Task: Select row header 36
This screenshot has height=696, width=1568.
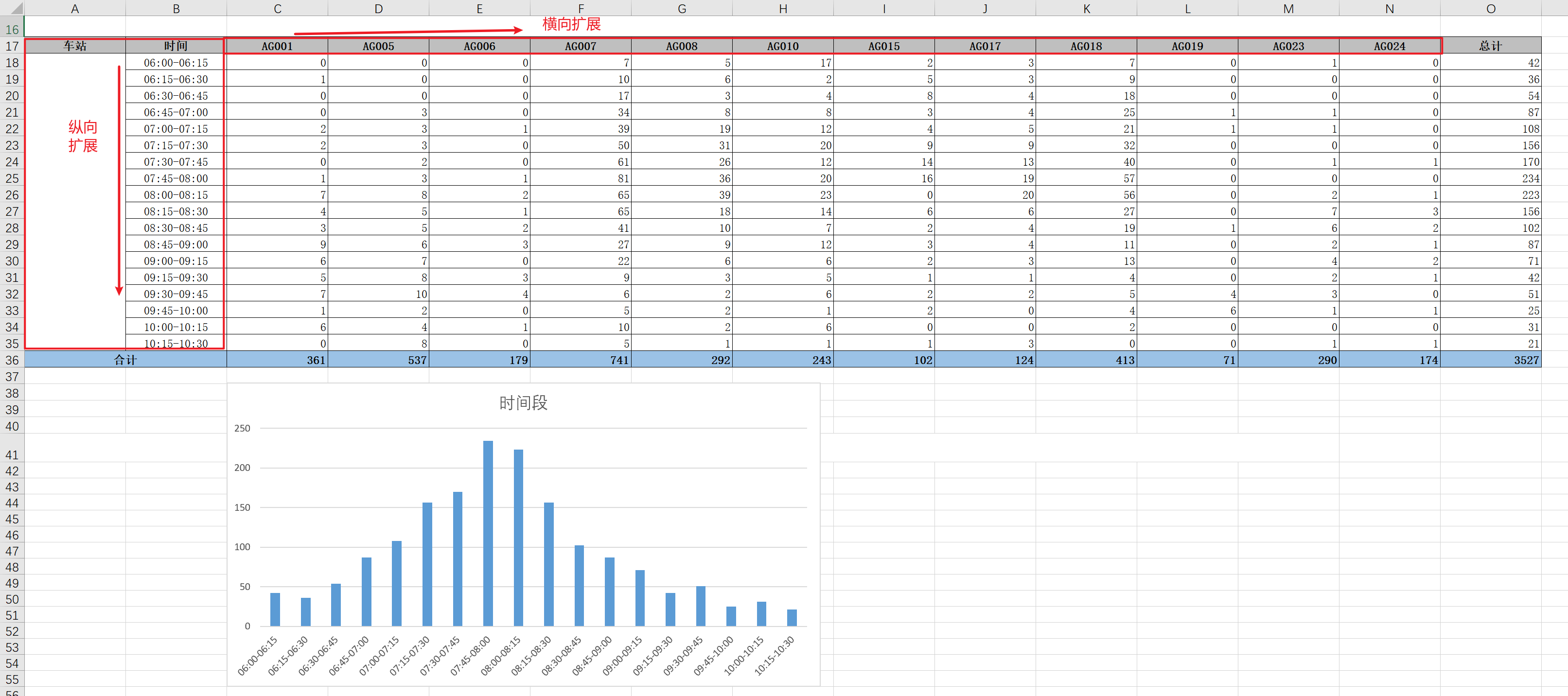Action: [12, 360]
